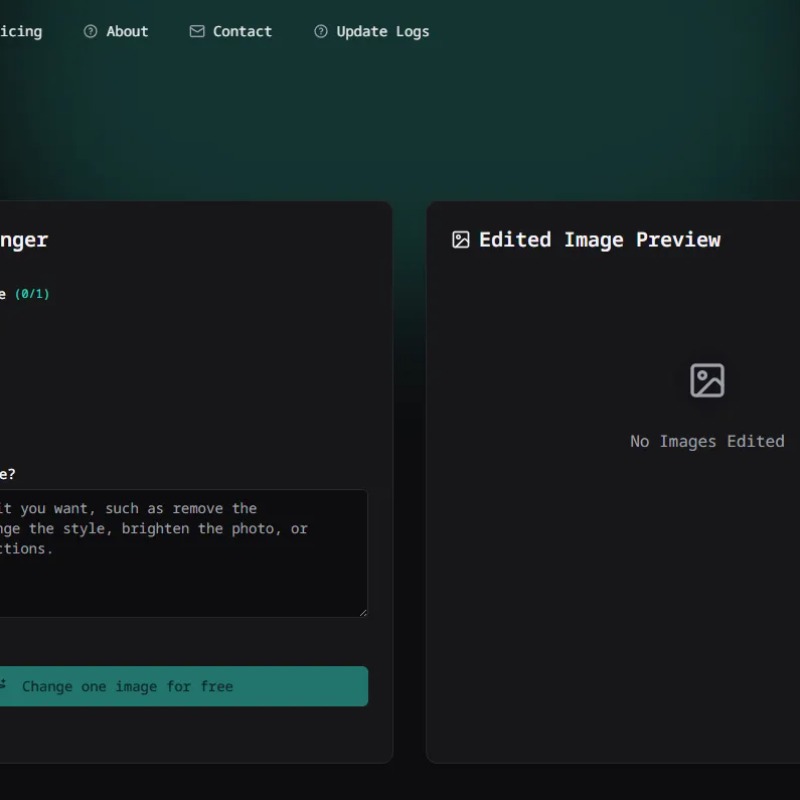This screenshot has height=800, width=800.
Task: Click the envelope icon beside Contact
Action: click(197, 32)
